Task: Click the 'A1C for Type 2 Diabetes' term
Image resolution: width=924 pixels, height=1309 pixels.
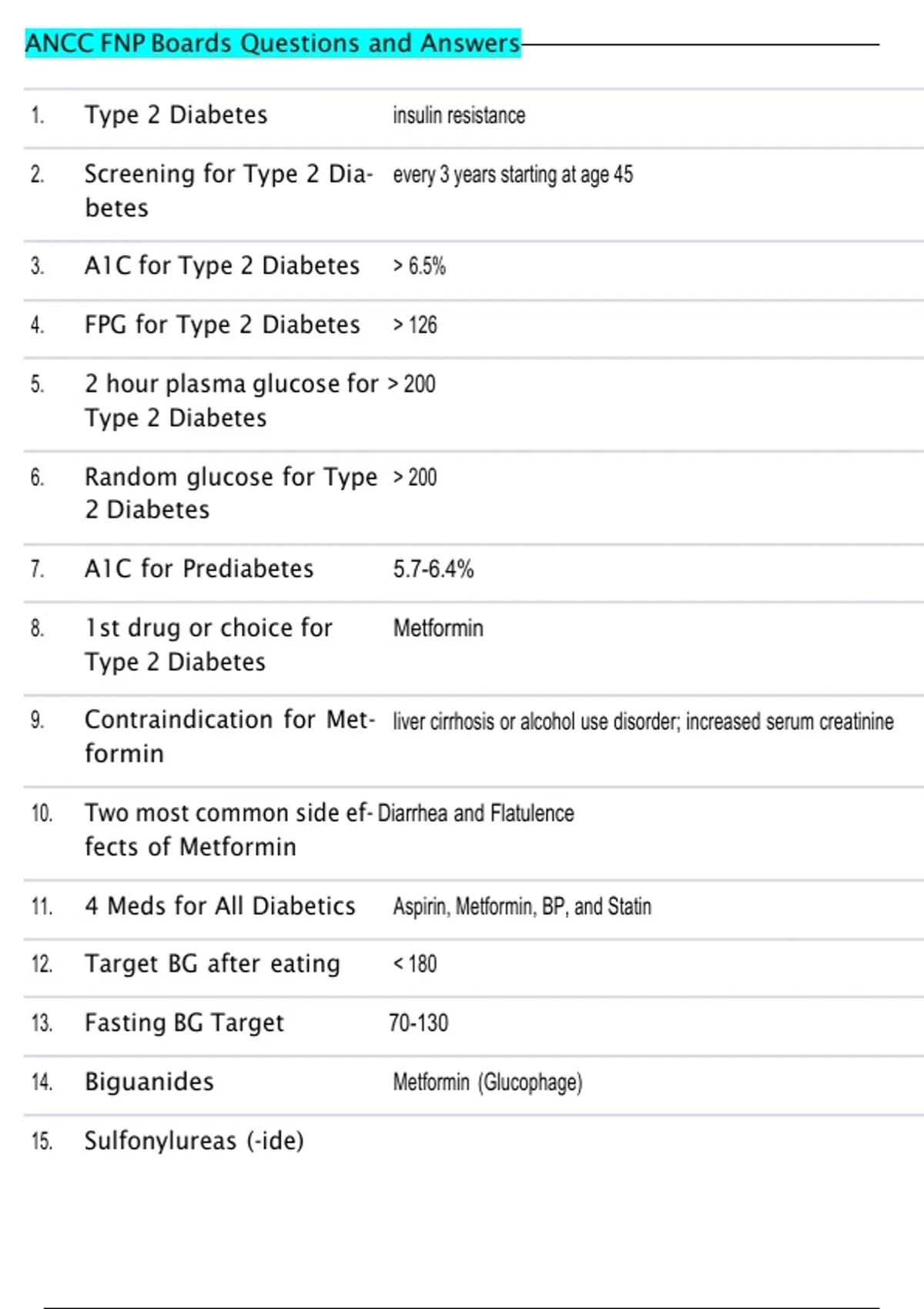Action: pos(222,266)
